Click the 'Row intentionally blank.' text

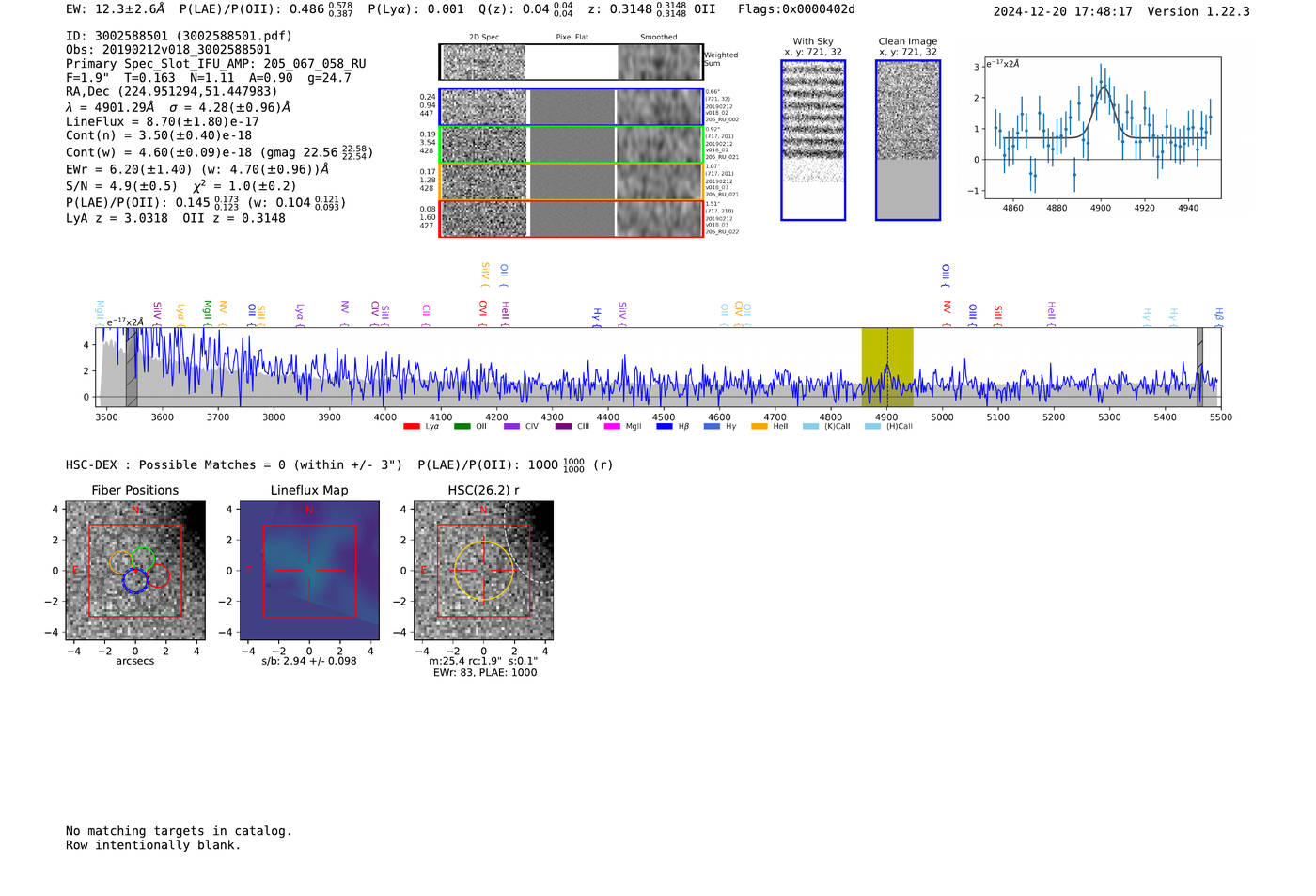[153, 845]
